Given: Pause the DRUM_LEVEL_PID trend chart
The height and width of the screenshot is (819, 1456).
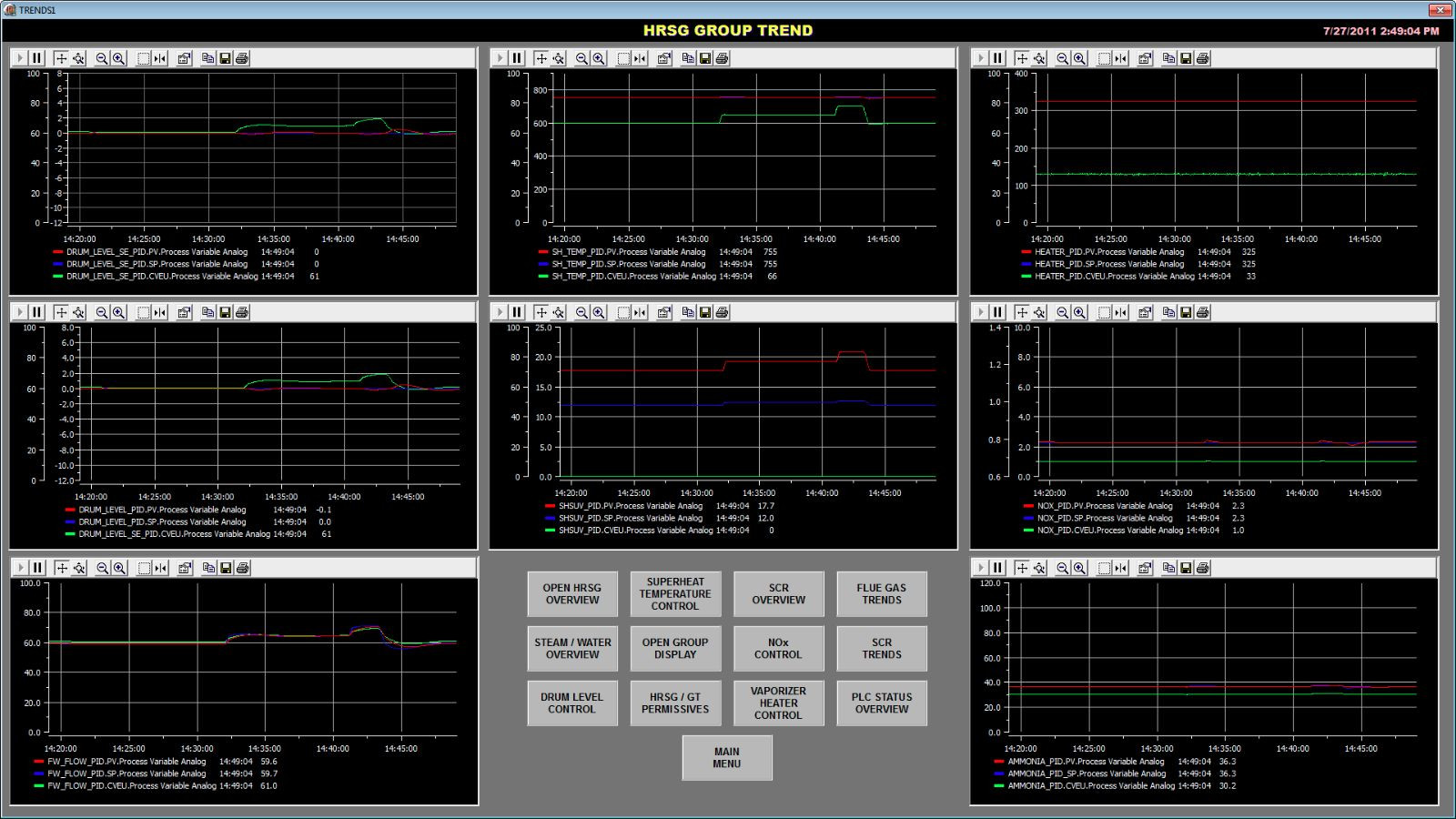Looking at the screenshot, I should point(37,312).
